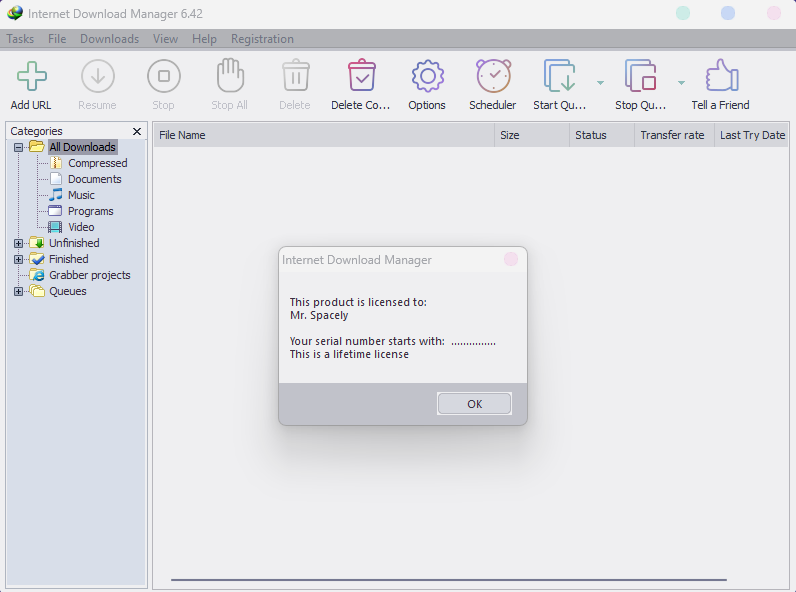Image resolution: width=796 pixels, height=592 pixels.
Task: Open the Downloads menu
Action: (x=109, y=39)
